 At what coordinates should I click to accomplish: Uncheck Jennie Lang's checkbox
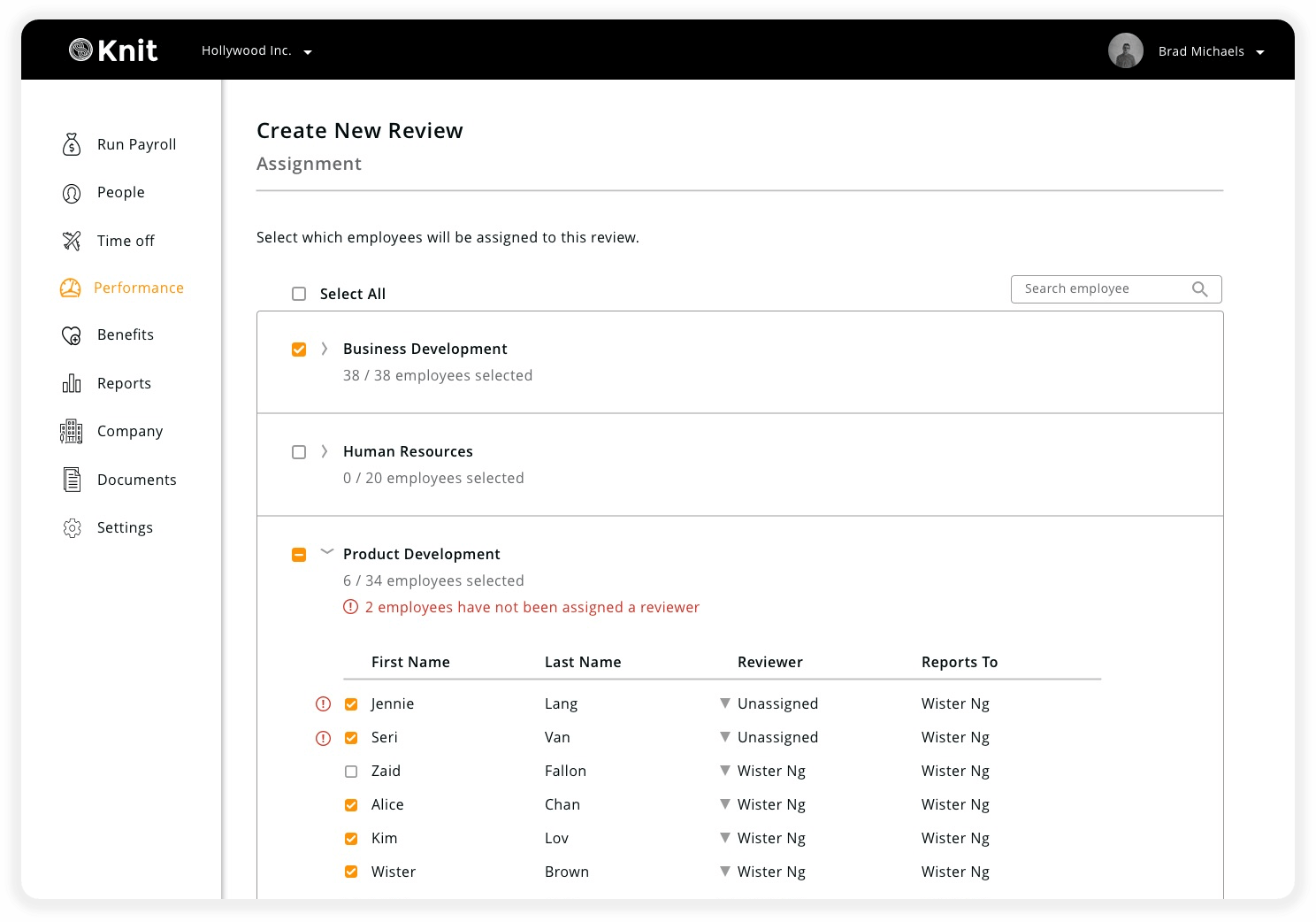(x=351, y=704)
